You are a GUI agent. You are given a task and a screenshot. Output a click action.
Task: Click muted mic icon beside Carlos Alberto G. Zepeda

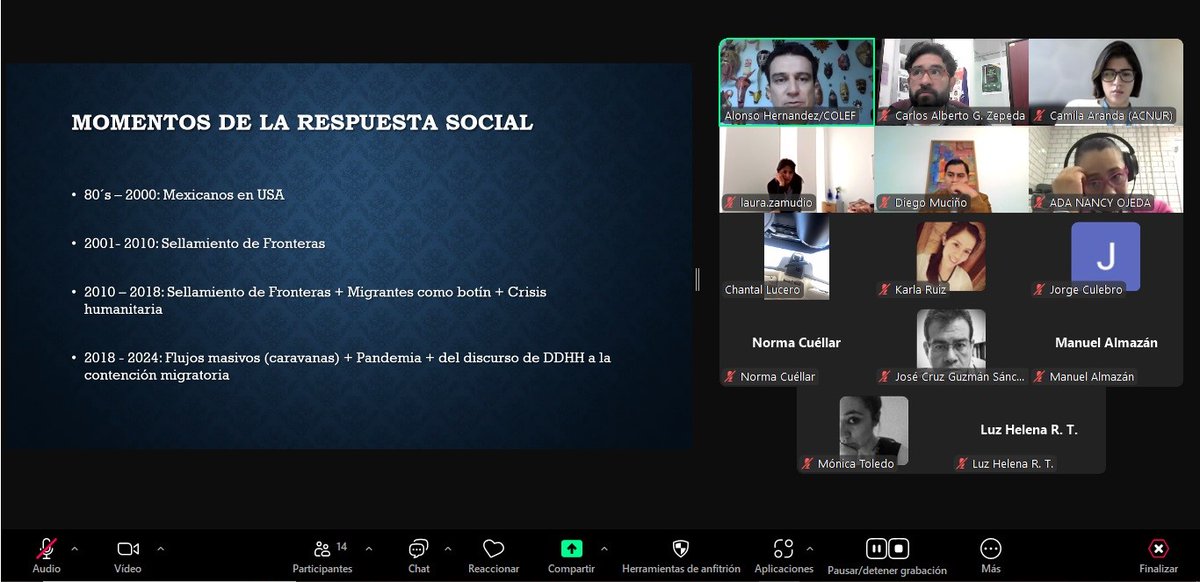coord(885,116)
